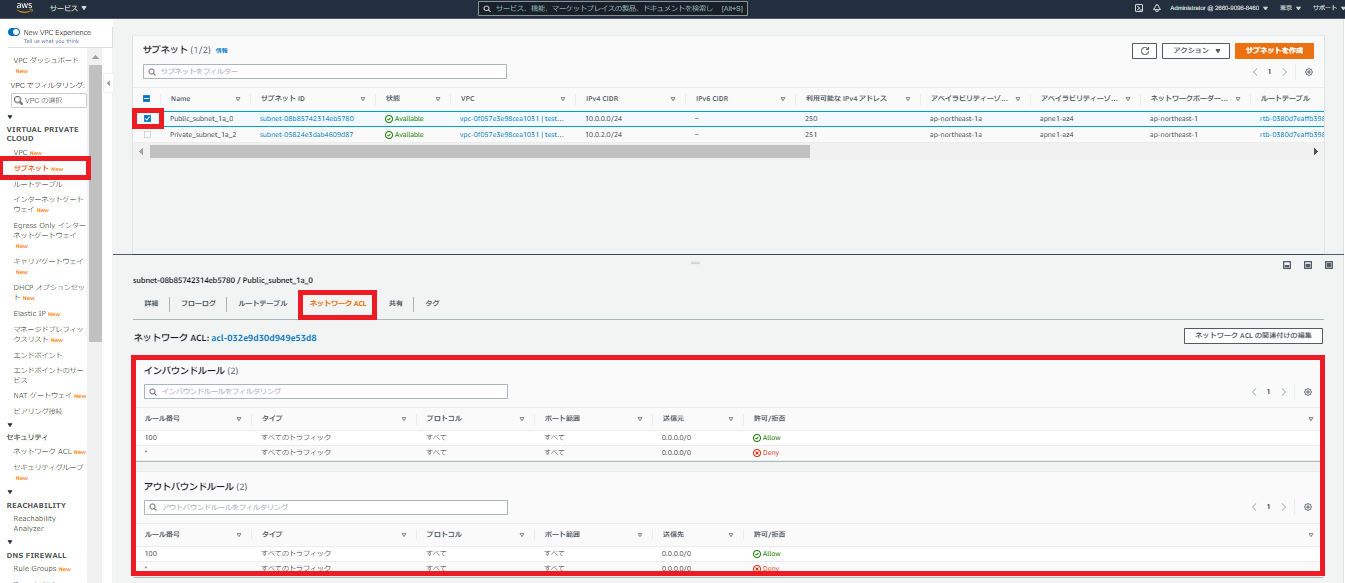Collapse the VIRTUAL PRIVATE CLOUD section

click(x=10, y=116)
